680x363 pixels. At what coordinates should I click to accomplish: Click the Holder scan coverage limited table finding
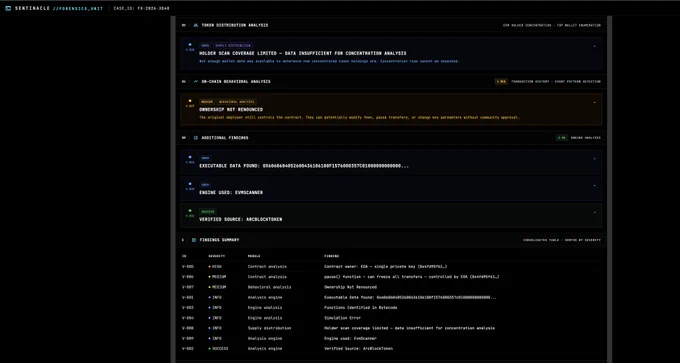[x=409, y=328]
